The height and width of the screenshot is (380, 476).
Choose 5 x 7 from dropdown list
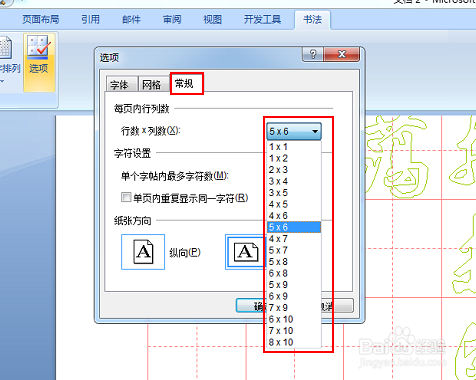click(294, 250)
